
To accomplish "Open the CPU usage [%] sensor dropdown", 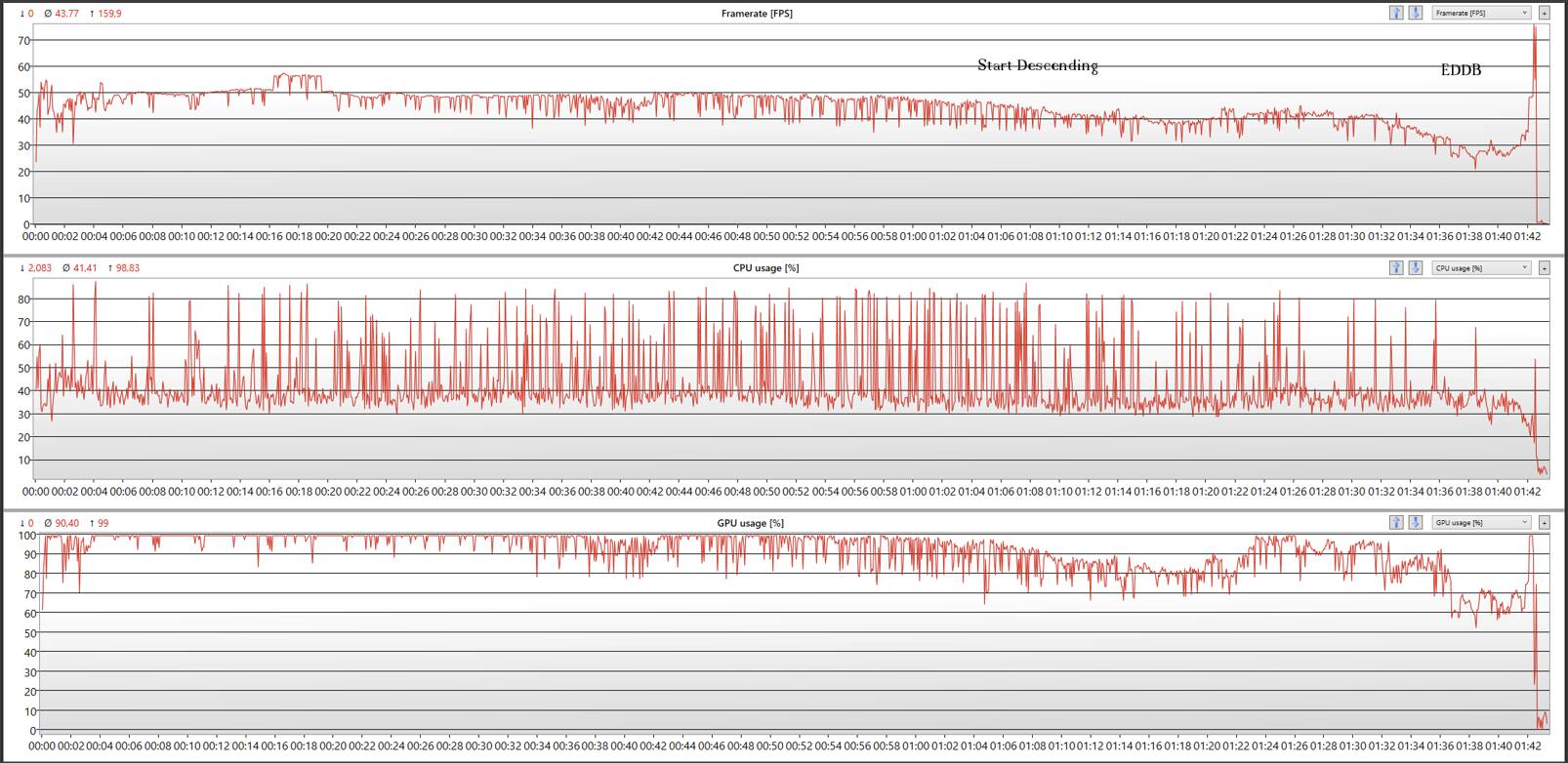I will [x=1481, y=267].
